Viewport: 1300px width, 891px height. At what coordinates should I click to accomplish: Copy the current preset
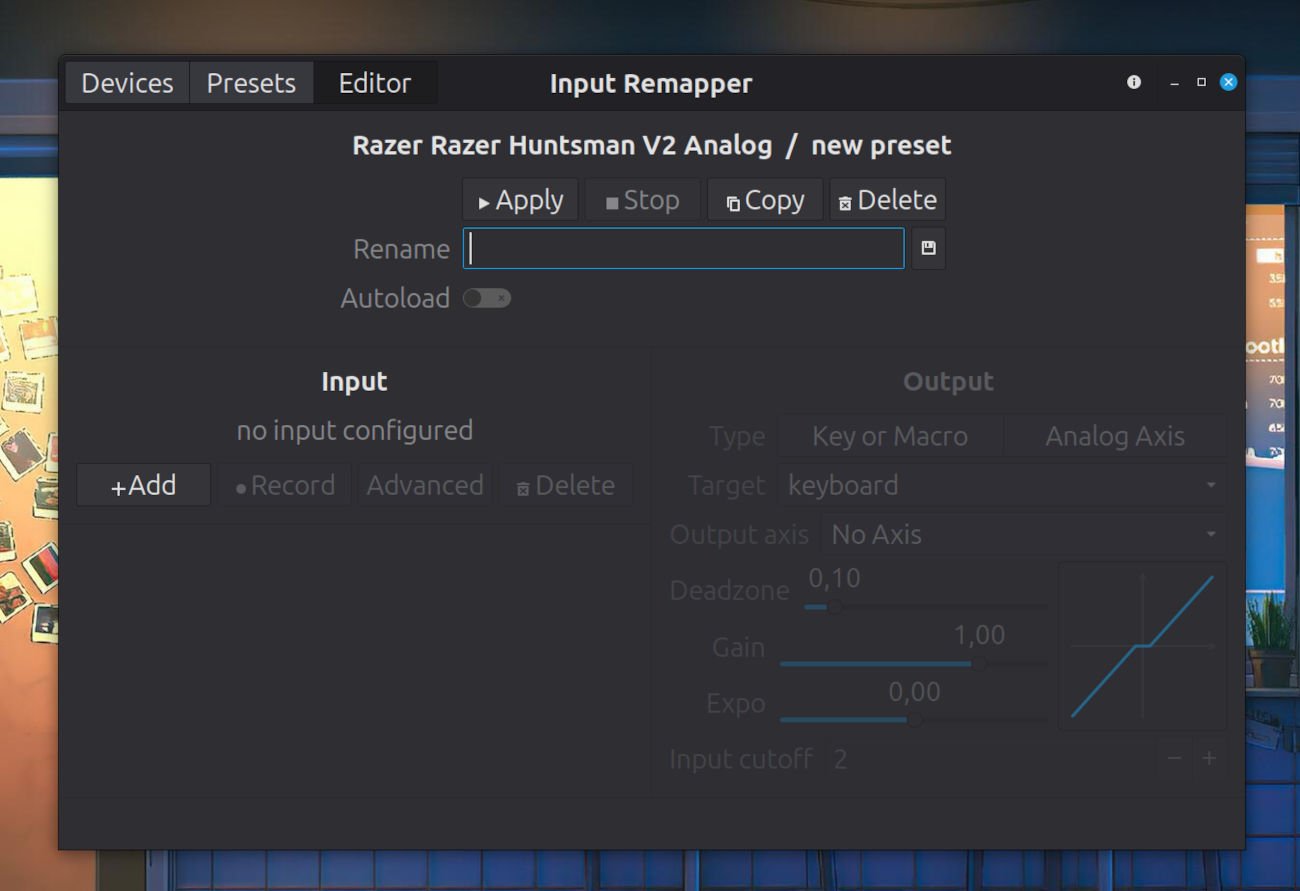[764, 199]
